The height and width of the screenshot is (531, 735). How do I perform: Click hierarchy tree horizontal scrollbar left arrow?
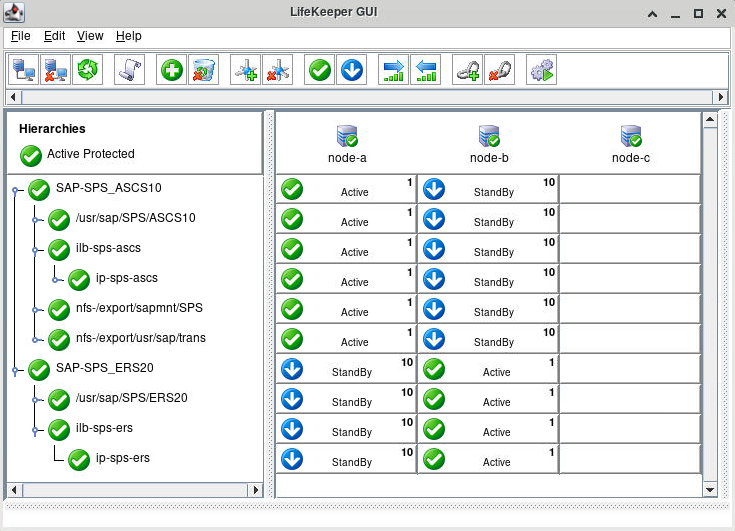[14, 490]
